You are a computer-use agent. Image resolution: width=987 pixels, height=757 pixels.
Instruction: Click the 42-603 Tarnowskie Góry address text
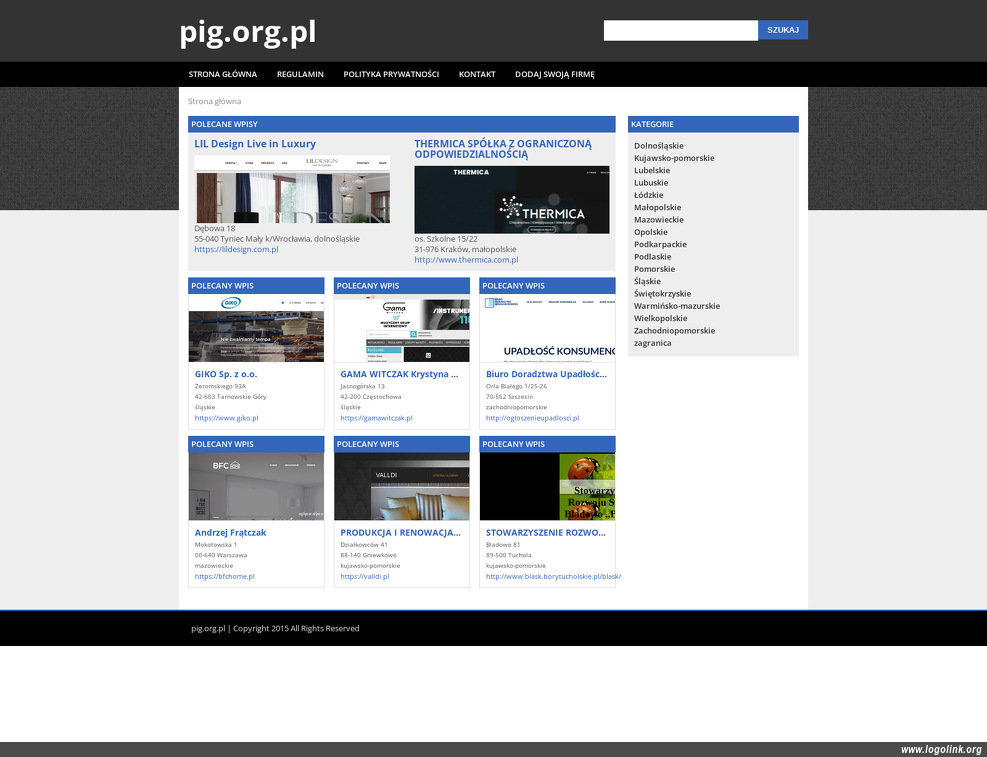pos(230,396)
